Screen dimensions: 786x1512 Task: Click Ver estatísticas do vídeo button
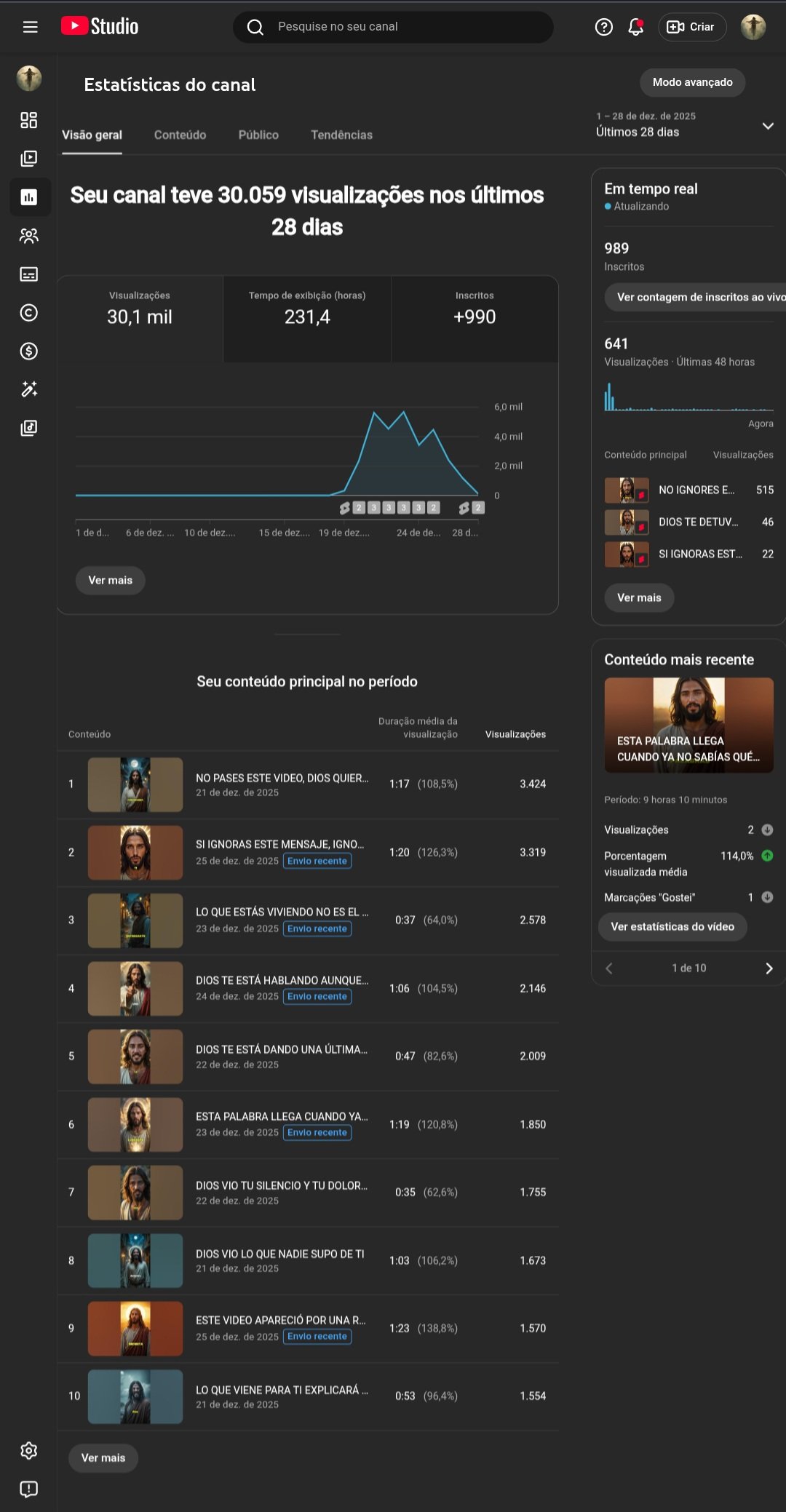[672, 927]
